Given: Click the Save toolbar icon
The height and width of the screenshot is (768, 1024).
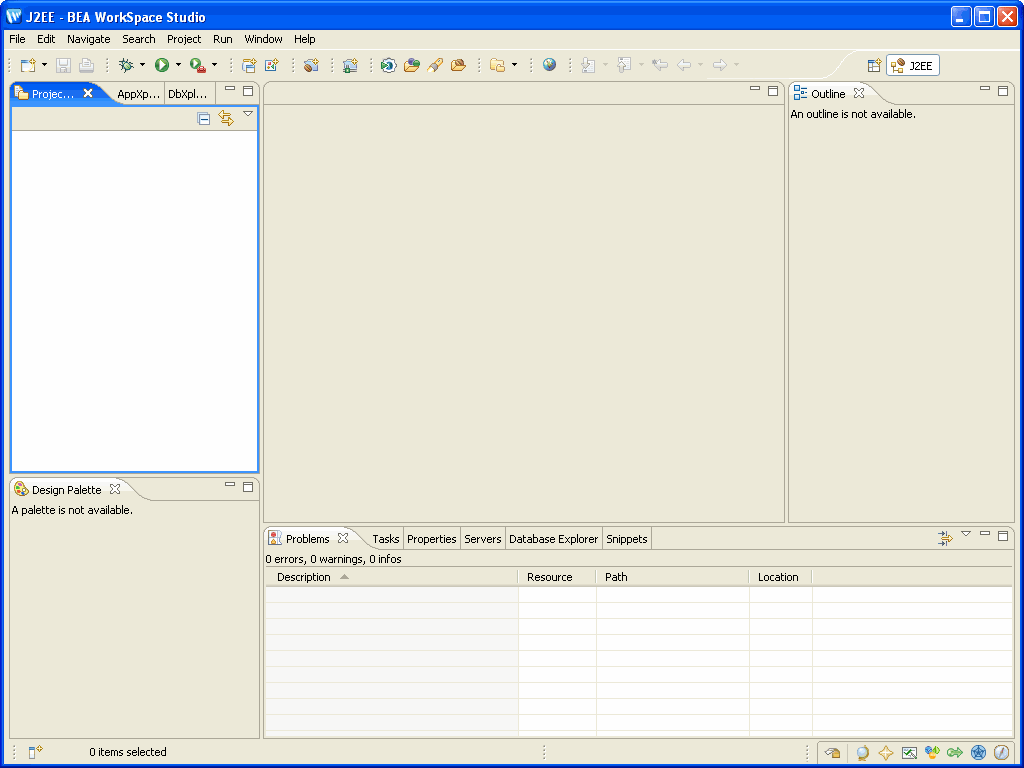Looking at the screenshot, I should point(63,65).
